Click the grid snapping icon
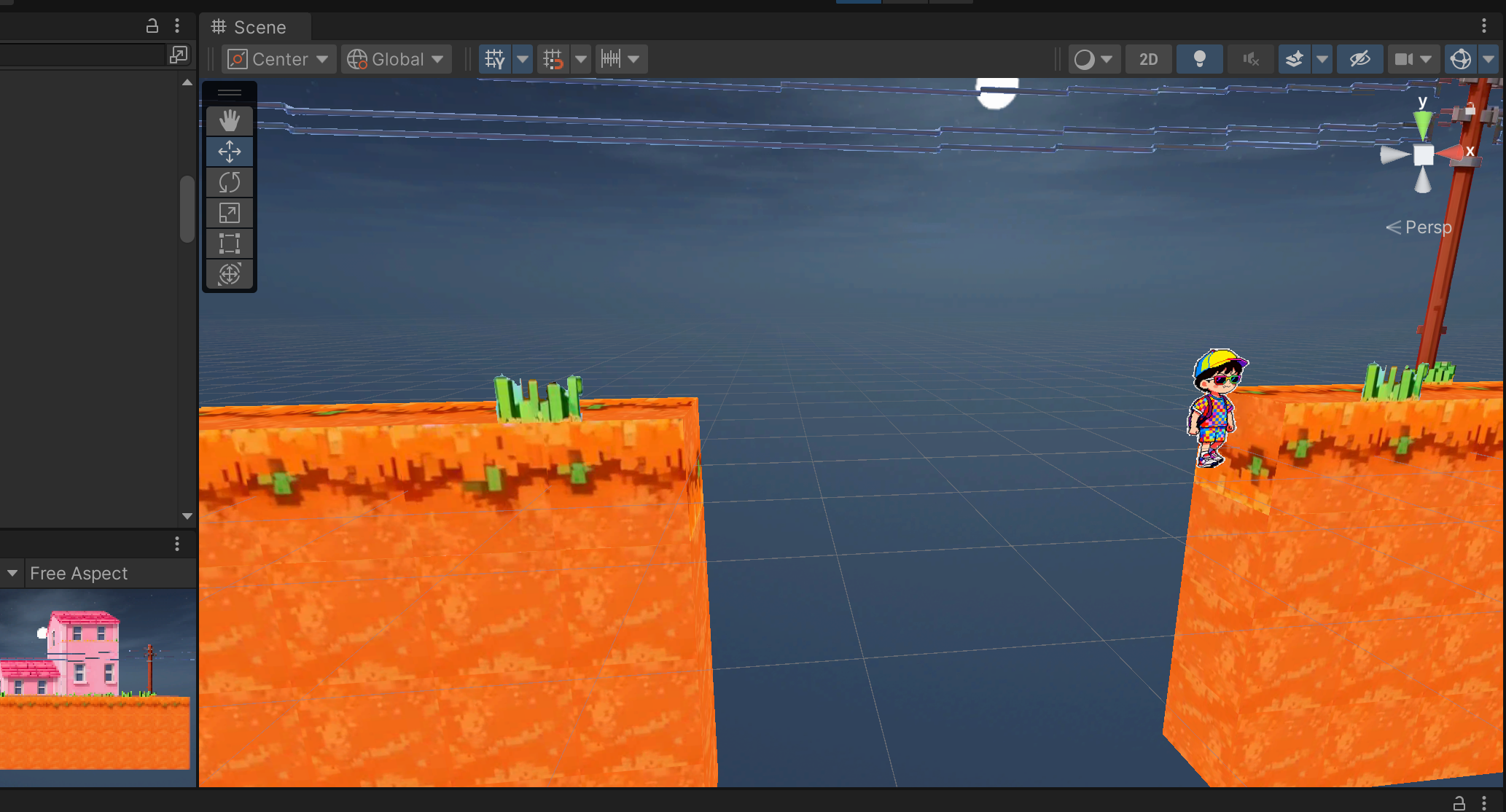 553,59
